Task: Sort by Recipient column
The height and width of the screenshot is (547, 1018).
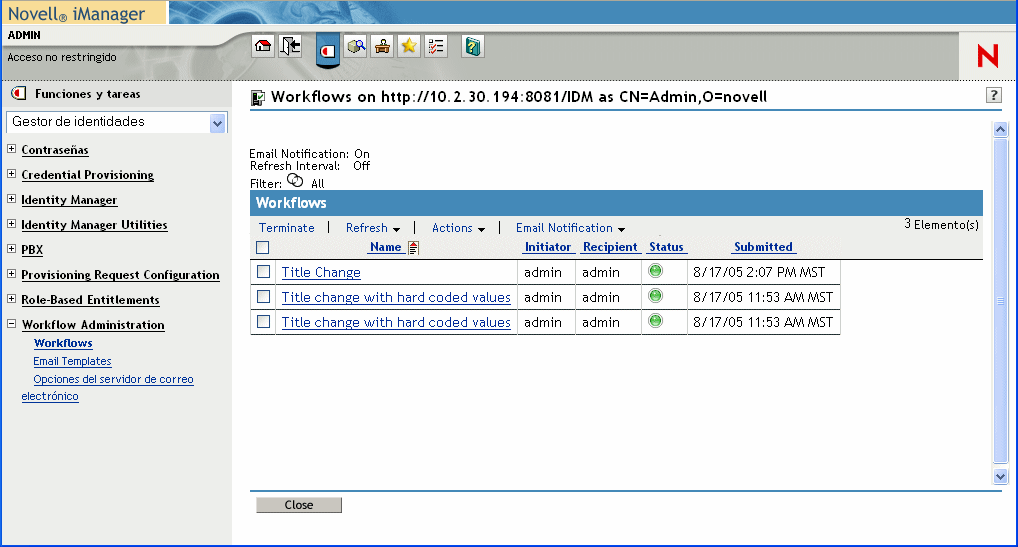Action: tap(610, 247)
